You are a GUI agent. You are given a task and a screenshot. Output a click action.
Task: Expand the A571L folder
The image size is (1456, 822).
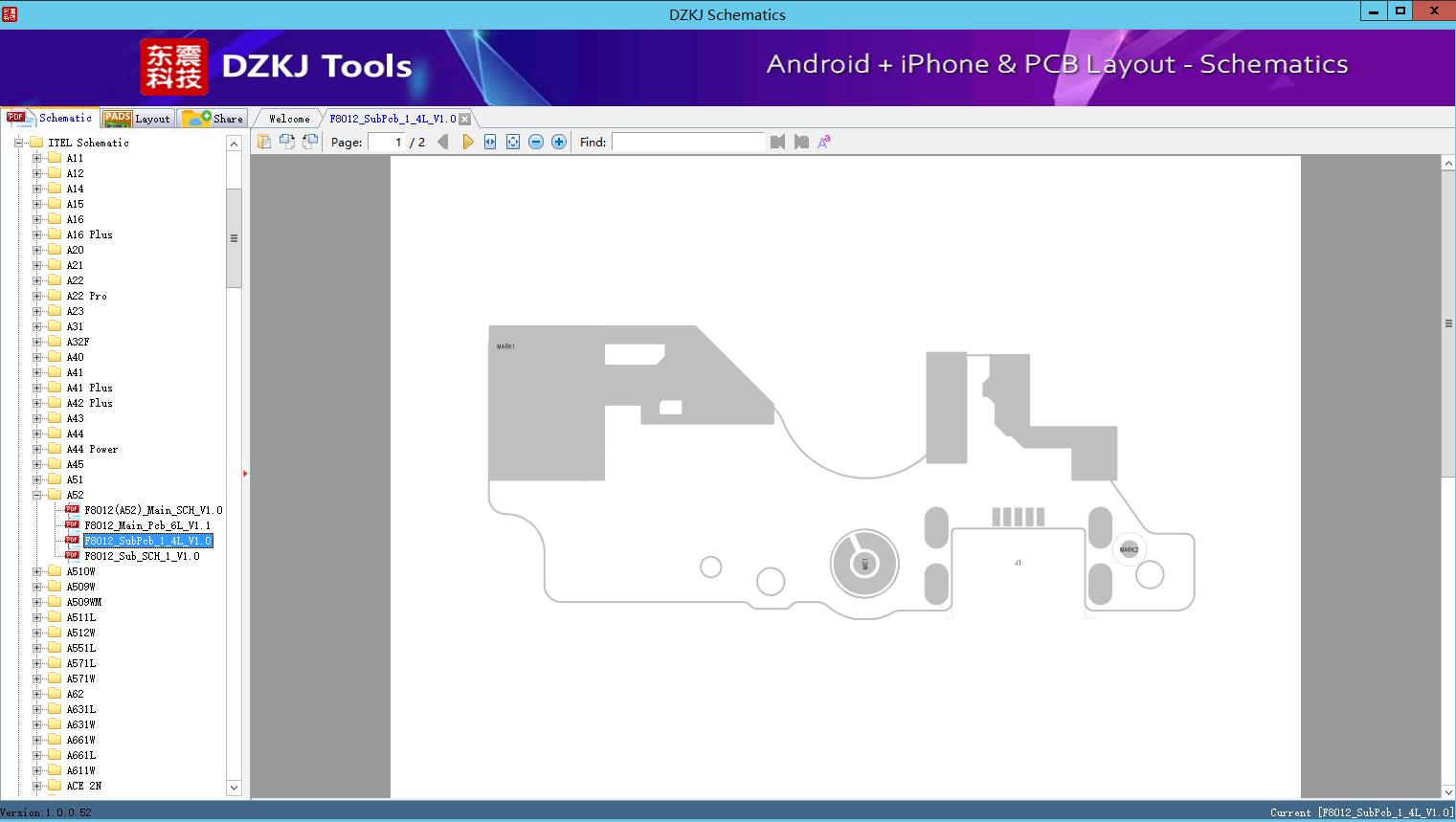click(x=36, y=663)
